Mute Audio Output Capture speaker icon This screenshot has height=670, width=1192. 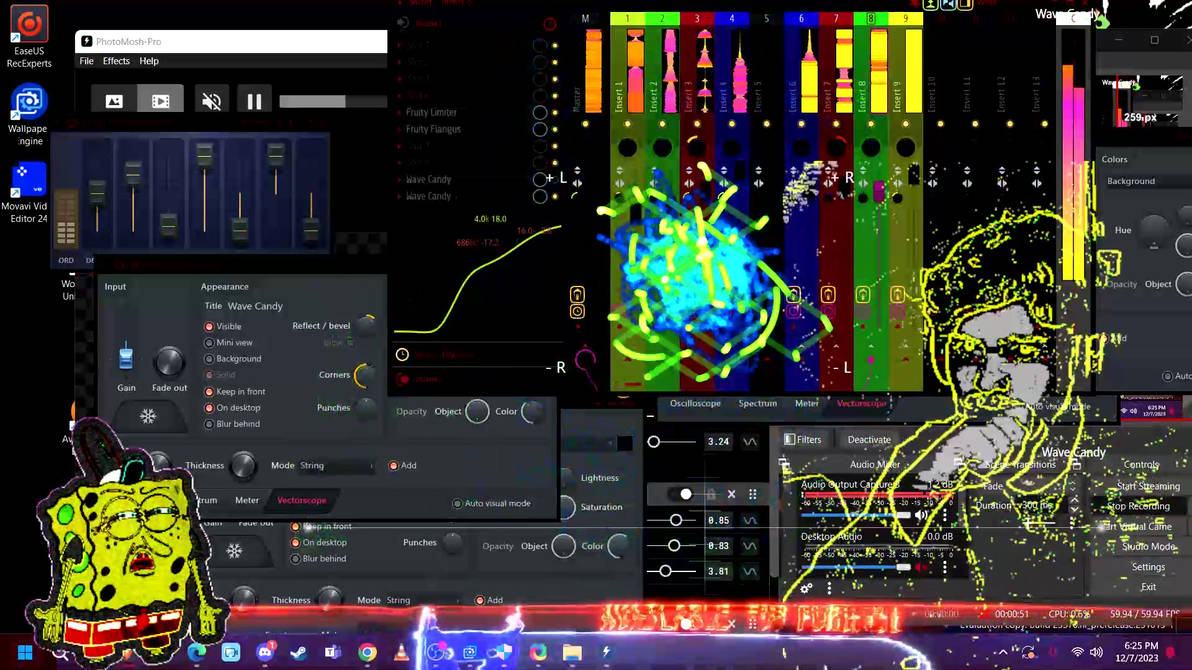[921, 515]
